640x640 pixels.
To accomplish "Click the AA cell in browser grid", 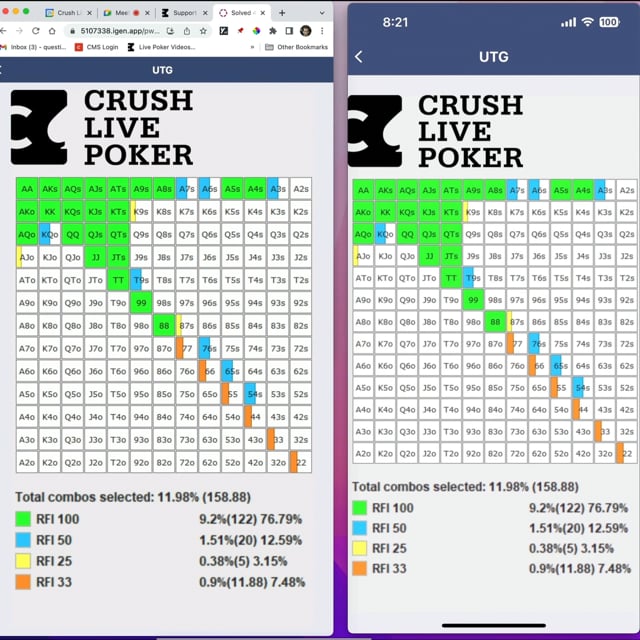I will 27,189.
